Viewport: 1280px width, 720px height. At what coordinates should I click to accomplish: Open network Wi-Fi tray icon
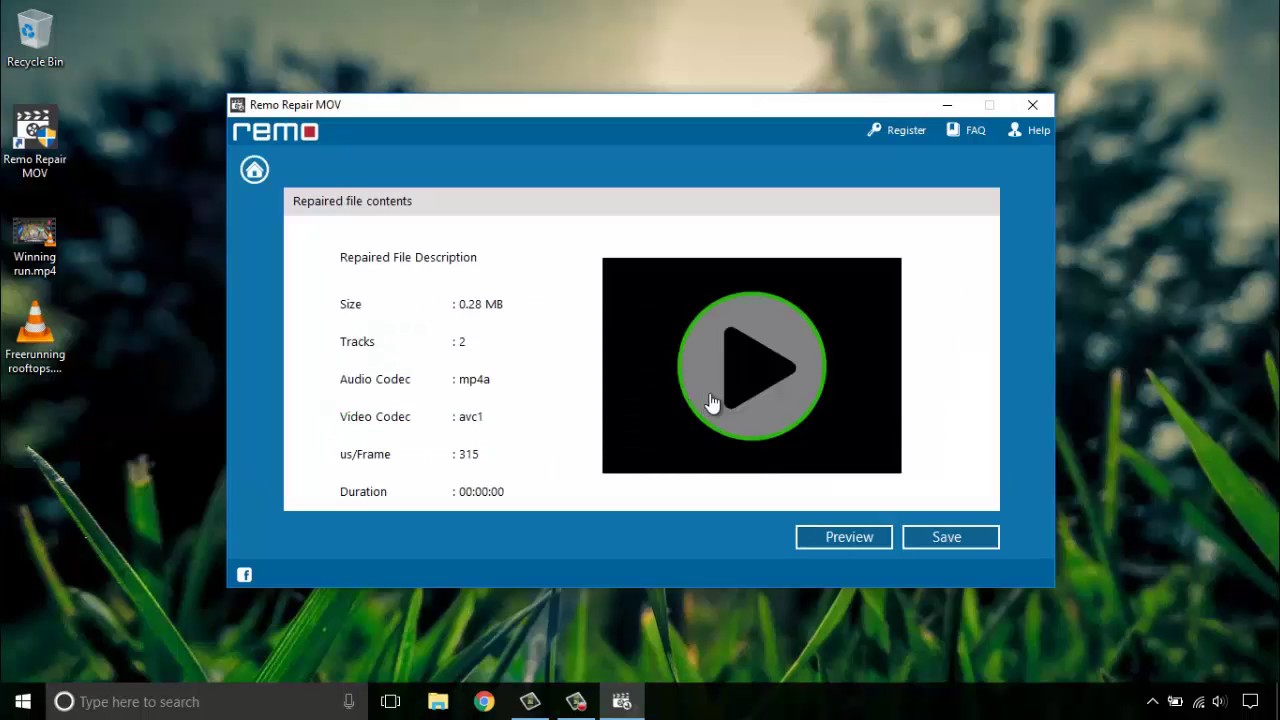[1199, 702]
